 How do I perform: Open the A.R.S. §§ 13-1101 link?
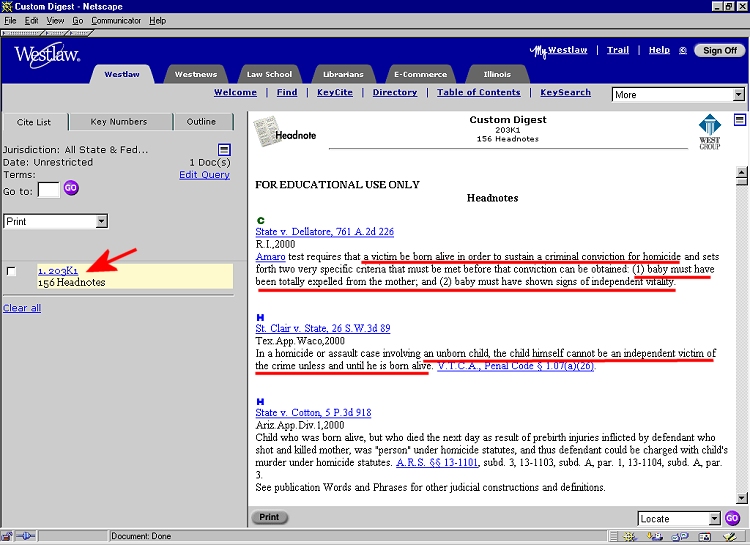(x=437, y=463)
